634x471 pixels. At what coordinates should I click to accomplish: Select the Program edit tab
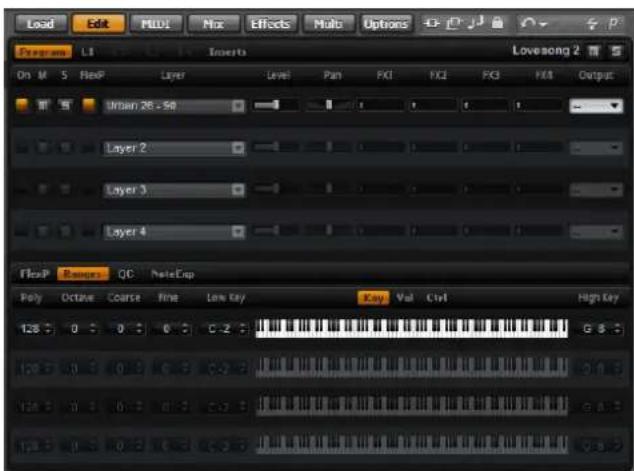(43, 52)
